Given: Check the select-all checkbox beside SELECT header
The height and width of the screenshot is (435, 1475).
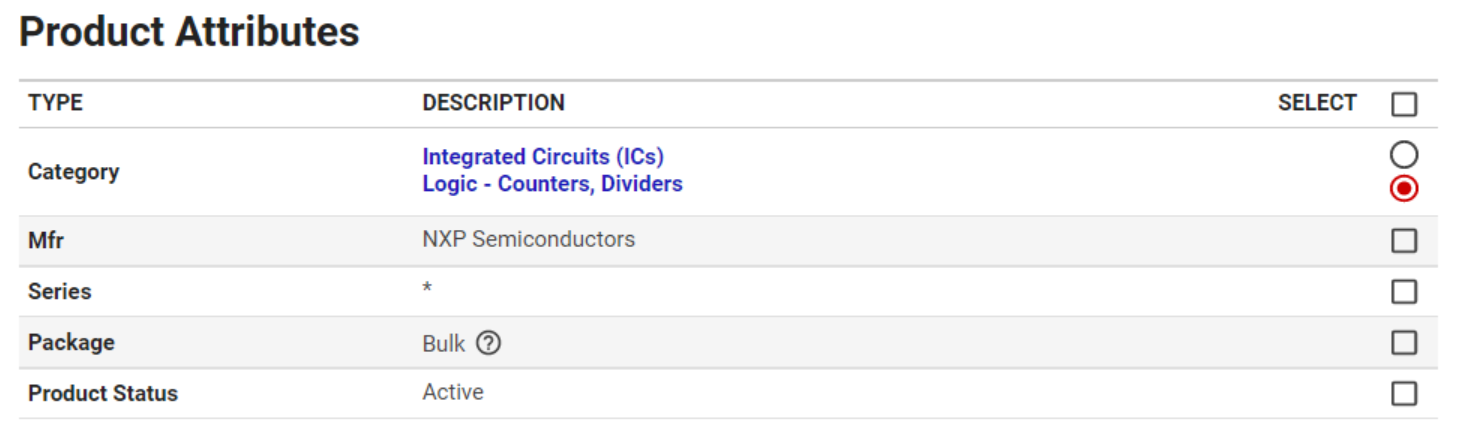Looking at the screenshot, I should click(x=1404, y=104).
